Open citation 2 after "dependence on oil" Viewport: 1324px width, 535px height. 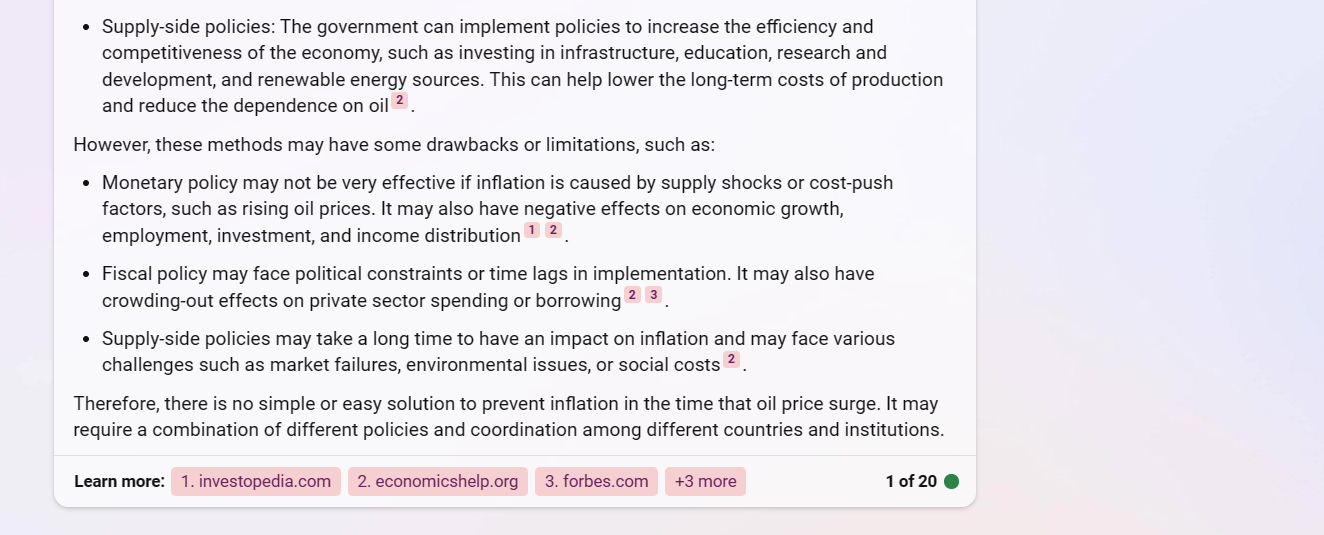400,101
